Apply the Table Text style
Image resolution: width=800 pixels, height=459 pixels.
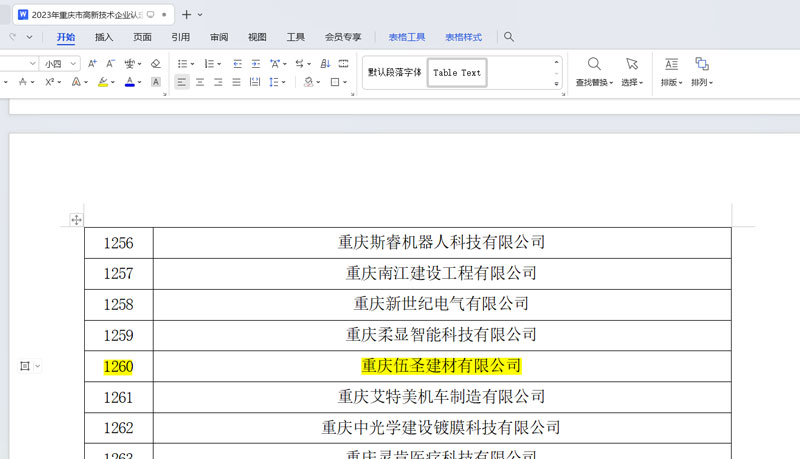(x=457, y=73)
